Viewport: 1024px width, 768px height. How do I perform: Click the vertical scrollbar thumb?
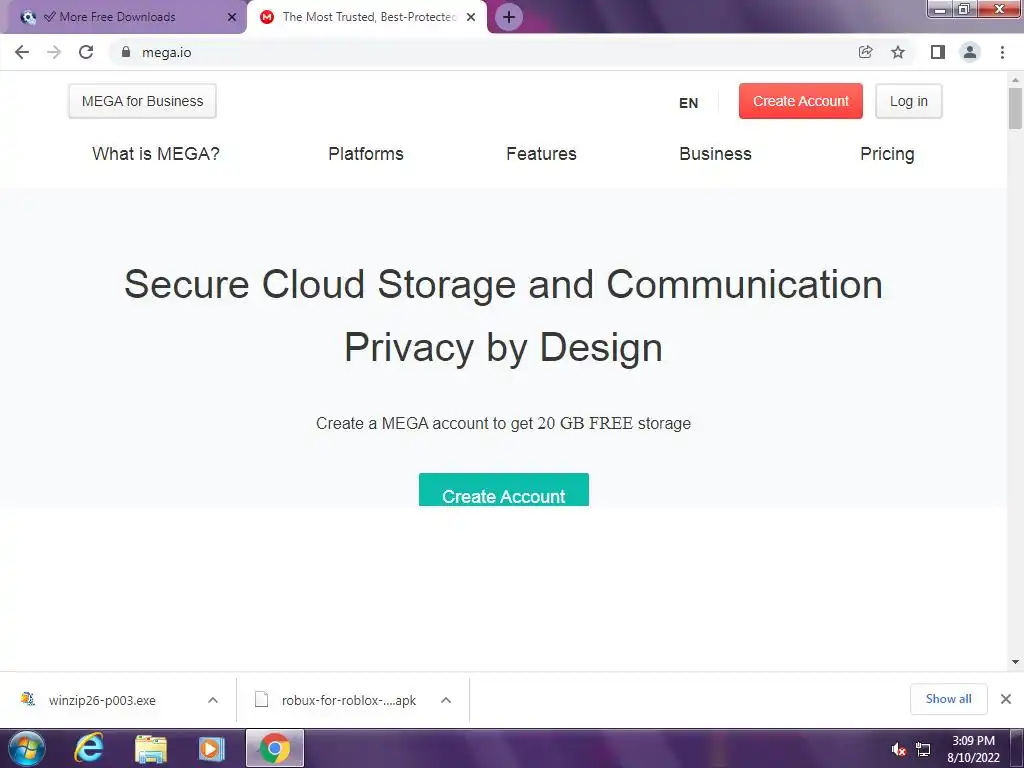[x=1015, y=108]
